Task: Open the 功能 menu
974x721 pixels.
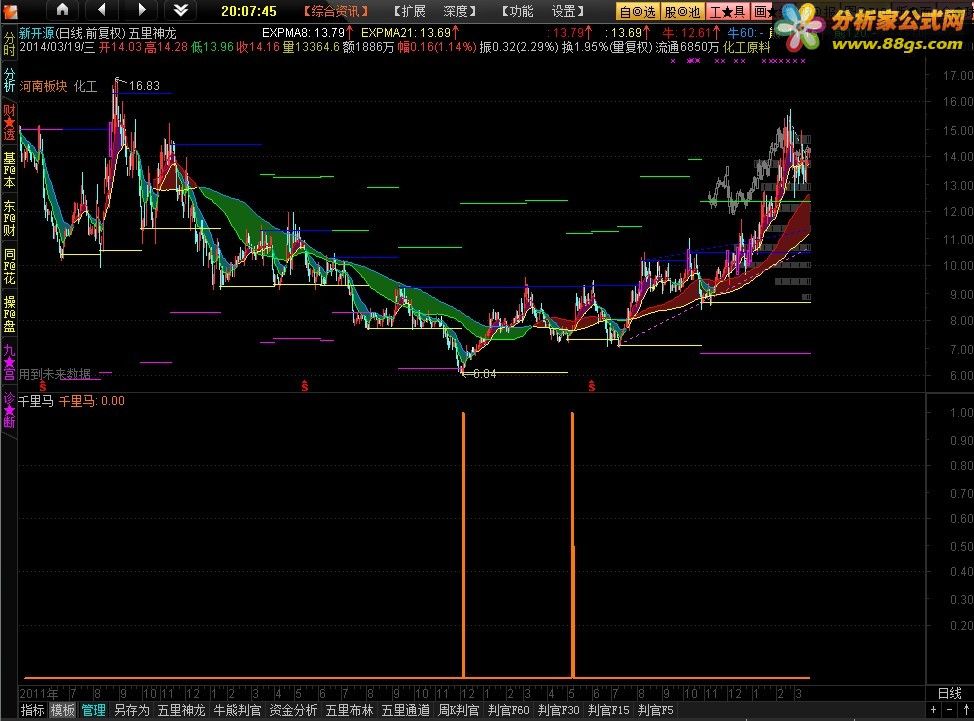Action: tap(517, 11)
